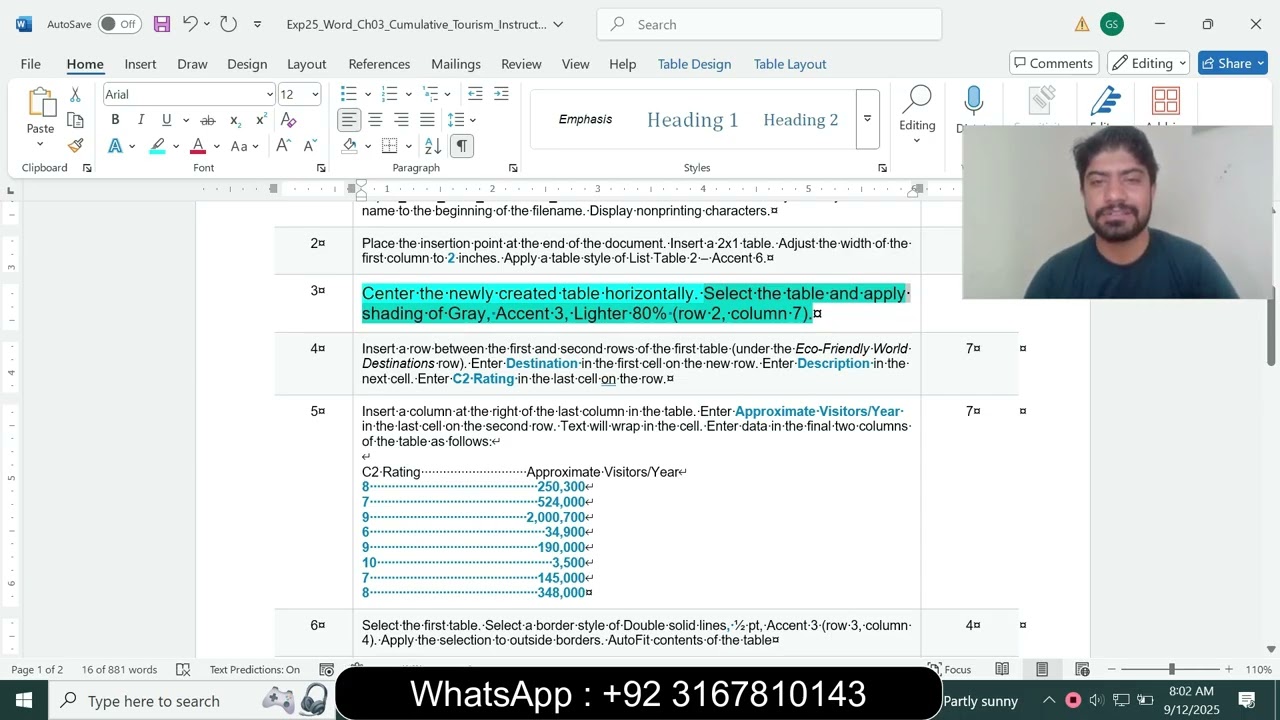Click the Increase Indent icon
This screenshot has width=1280, height=720.
tap(501, 94)
